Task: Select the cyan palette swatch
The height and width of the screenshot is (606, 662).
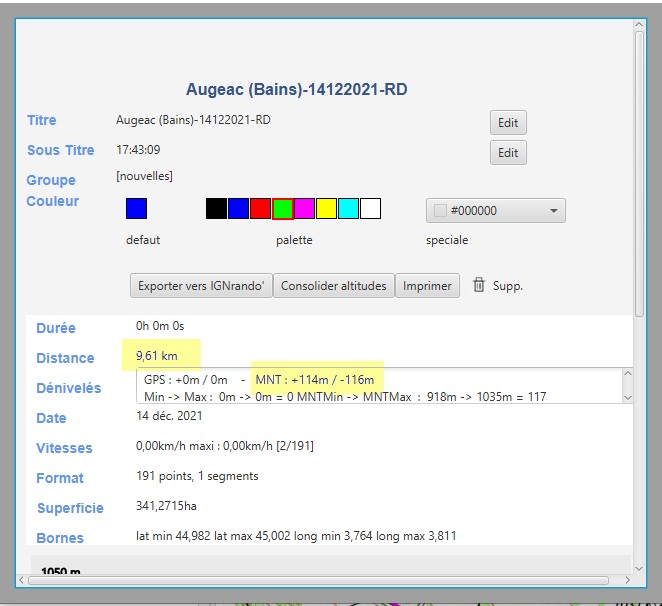Action: (x=348, y=209)
